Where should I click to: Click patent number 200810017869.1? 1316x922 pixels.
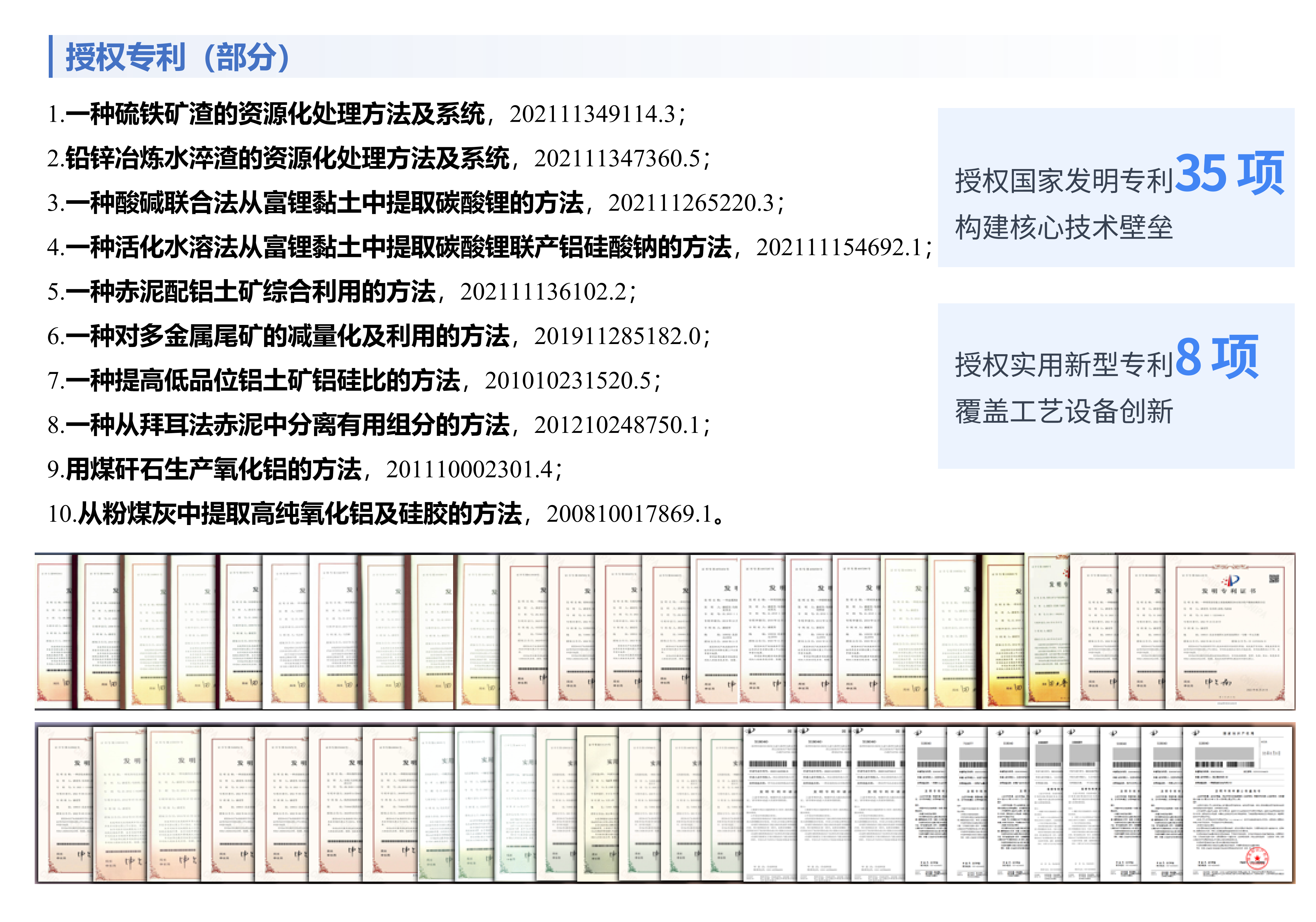pos(629,514)
